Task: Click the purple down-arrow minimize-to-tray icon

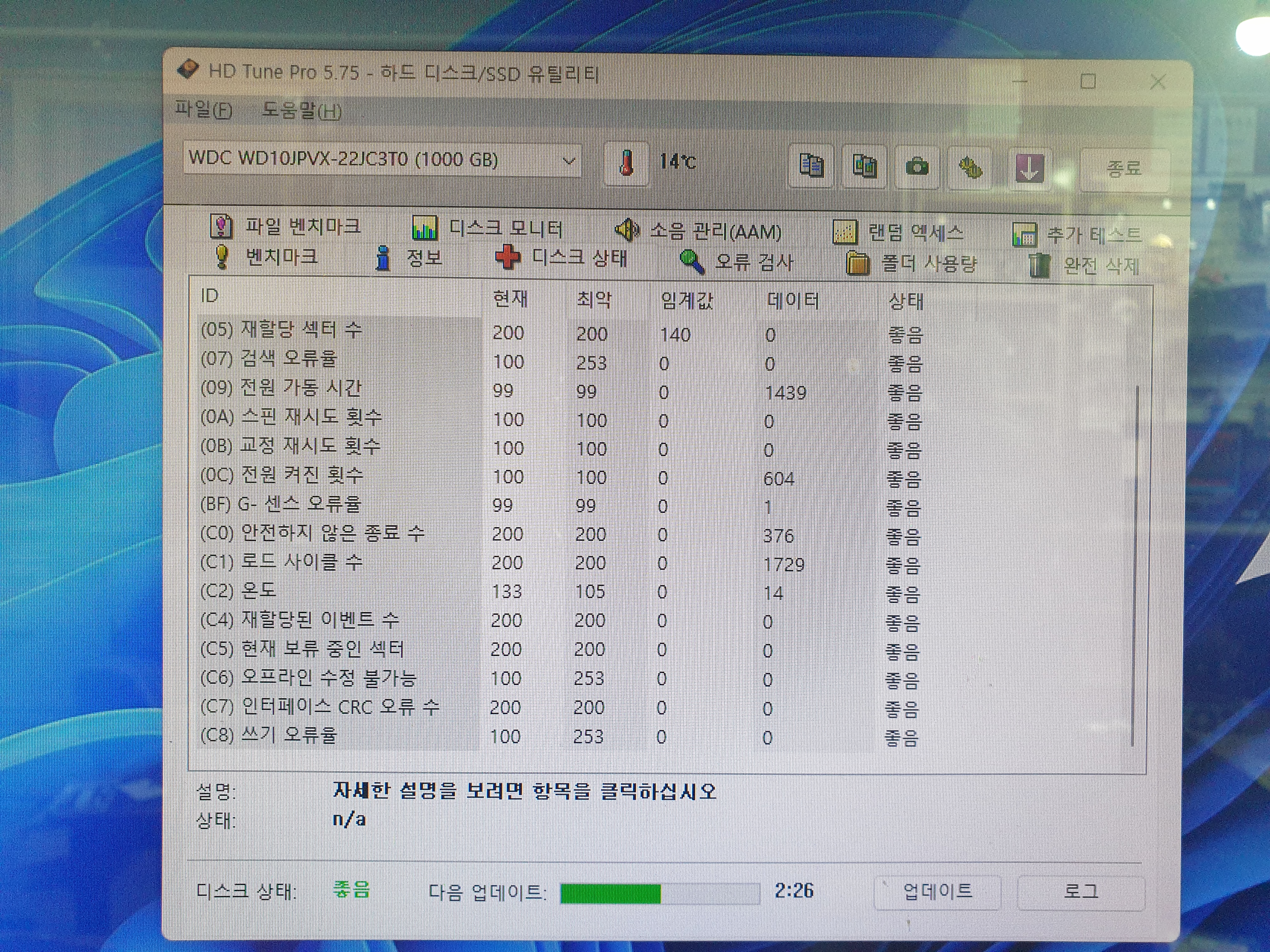Action: coord(1029,169)
